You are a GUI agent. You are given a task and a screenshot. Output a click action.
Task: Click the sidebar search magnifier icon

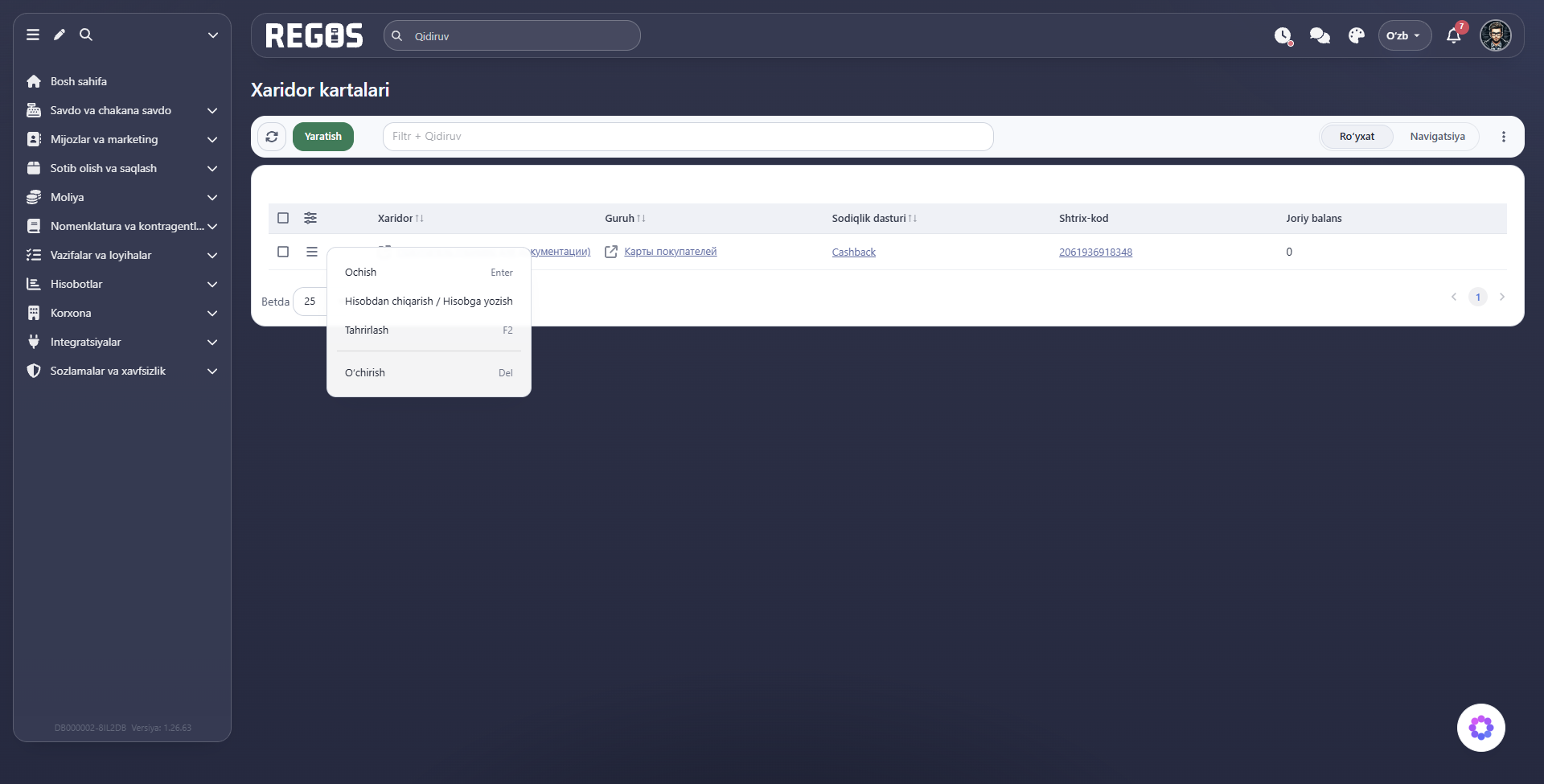click(x=86, y=35)
